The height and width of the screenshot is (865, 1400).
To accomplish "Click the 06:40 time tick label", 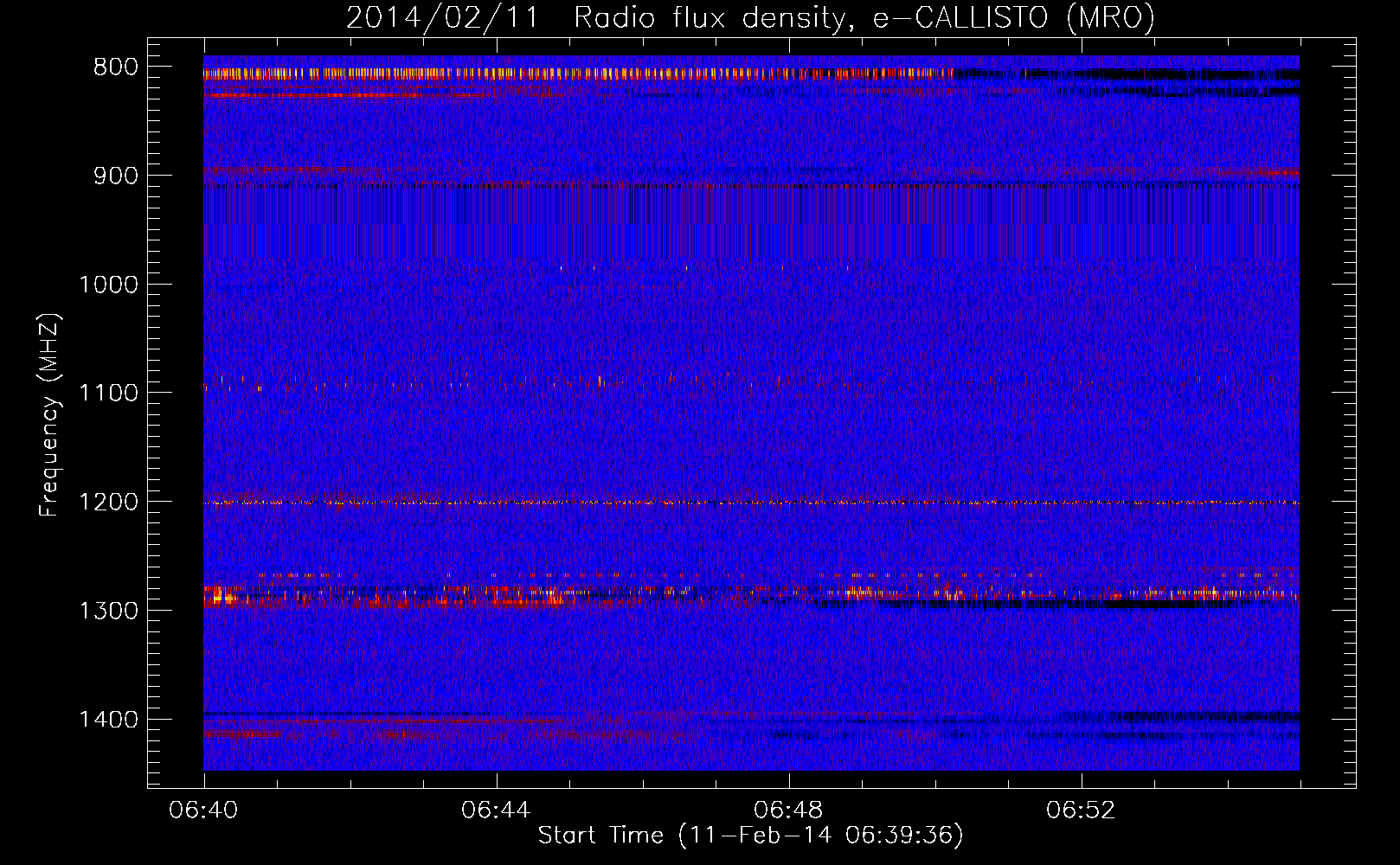I will [203, 811].
